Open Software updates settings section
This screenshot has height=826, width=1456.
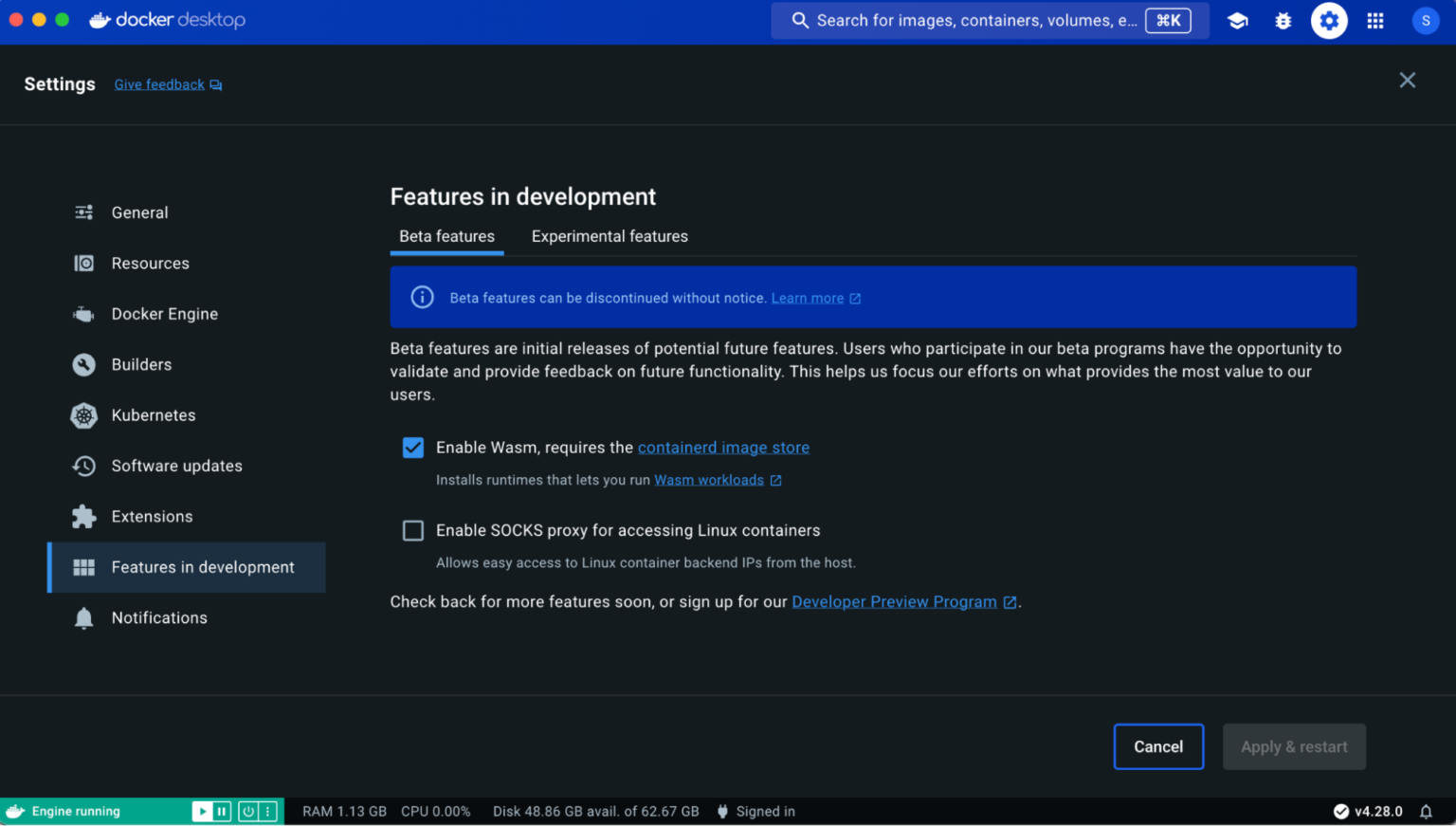click(x=176, y=466)
